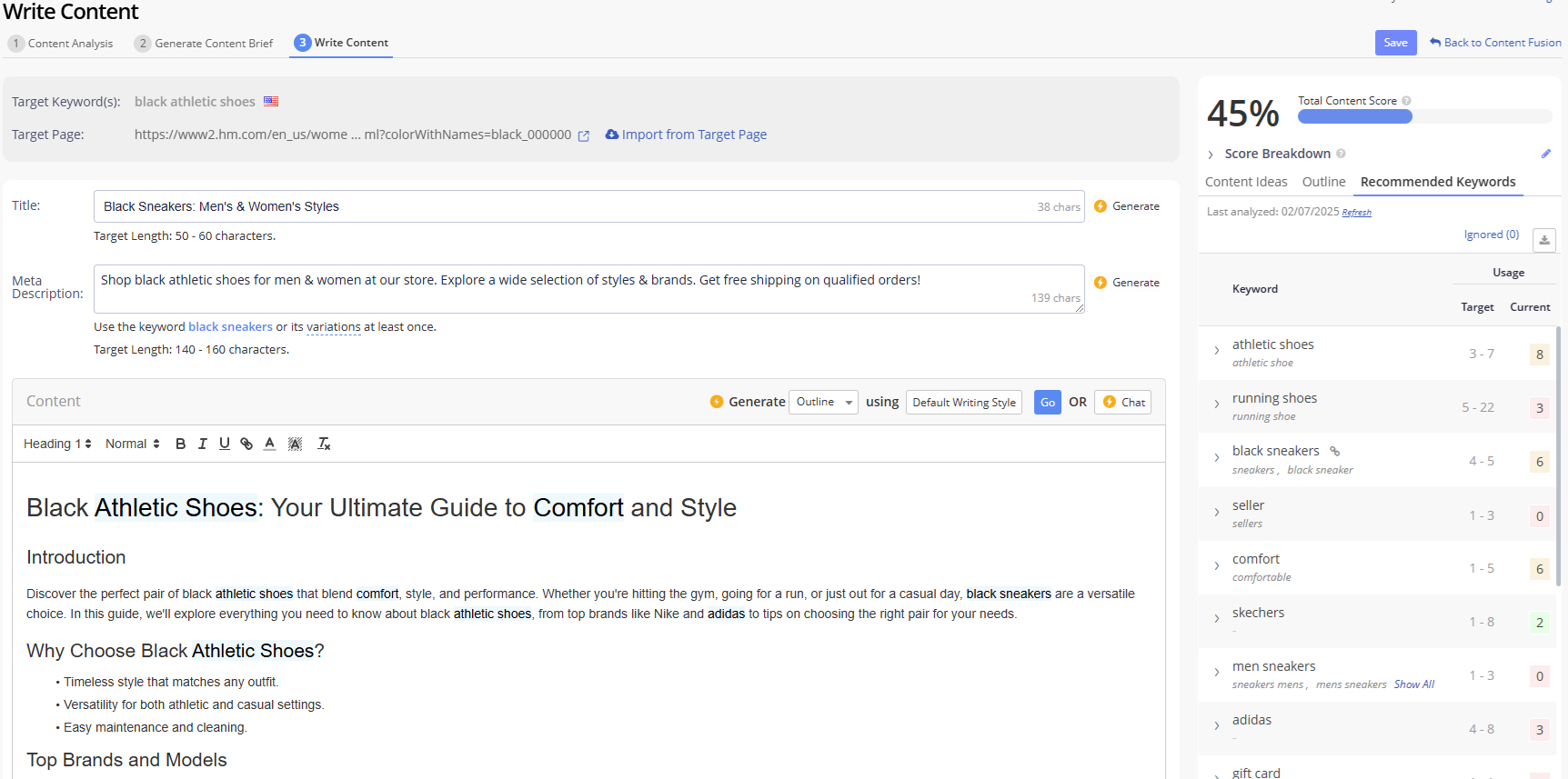The width and height of the screenshot is (1568, 779).
Task: Expand the athletic shoes keyword row
Action: (1216, 352)
